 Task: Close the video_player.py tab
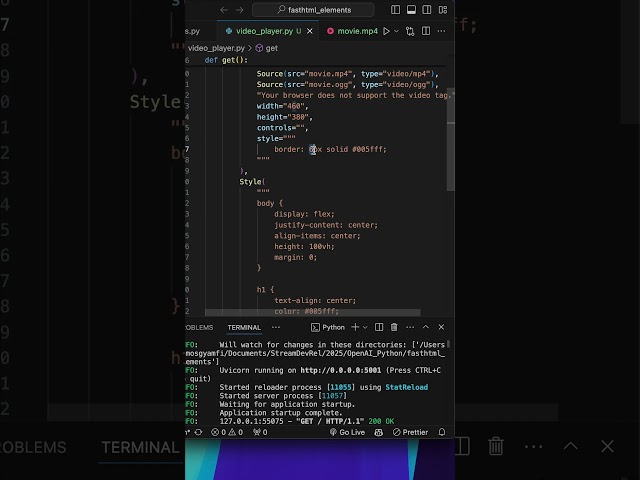tap(310, 31)
